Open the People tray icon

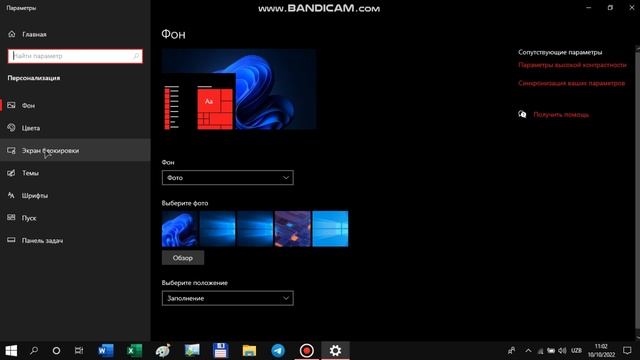(x=511, y=351)
